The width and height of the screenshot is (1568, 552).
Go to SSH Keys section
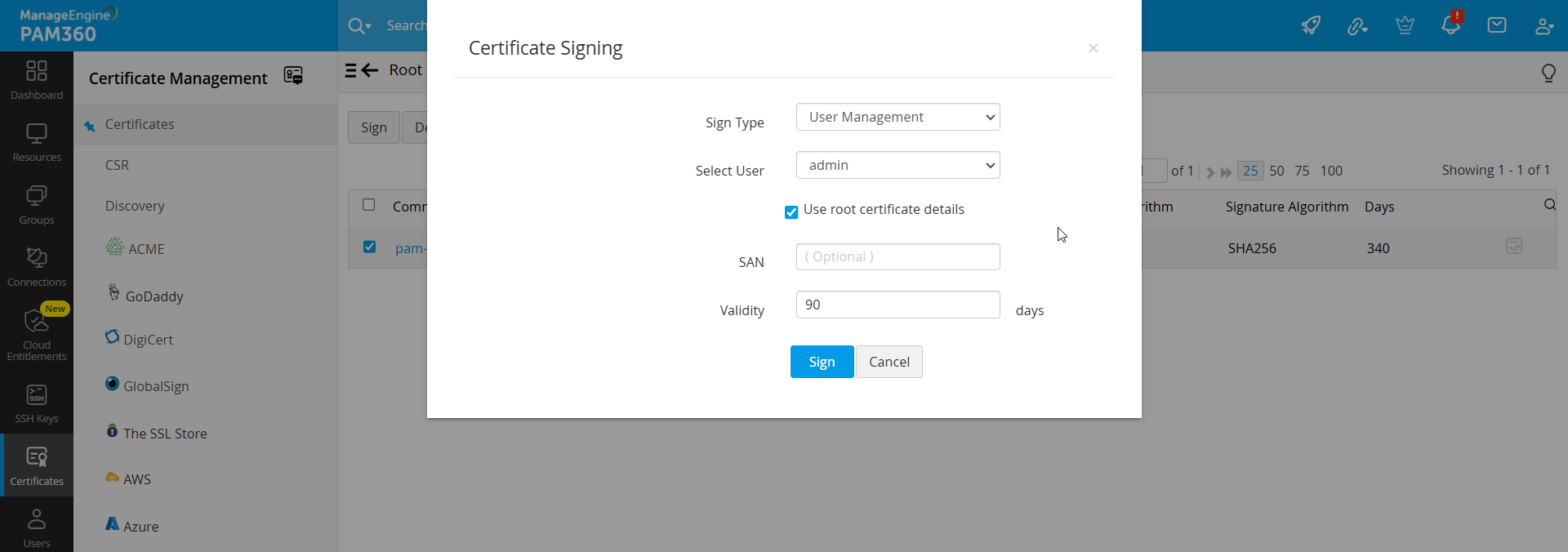point(37,403)
